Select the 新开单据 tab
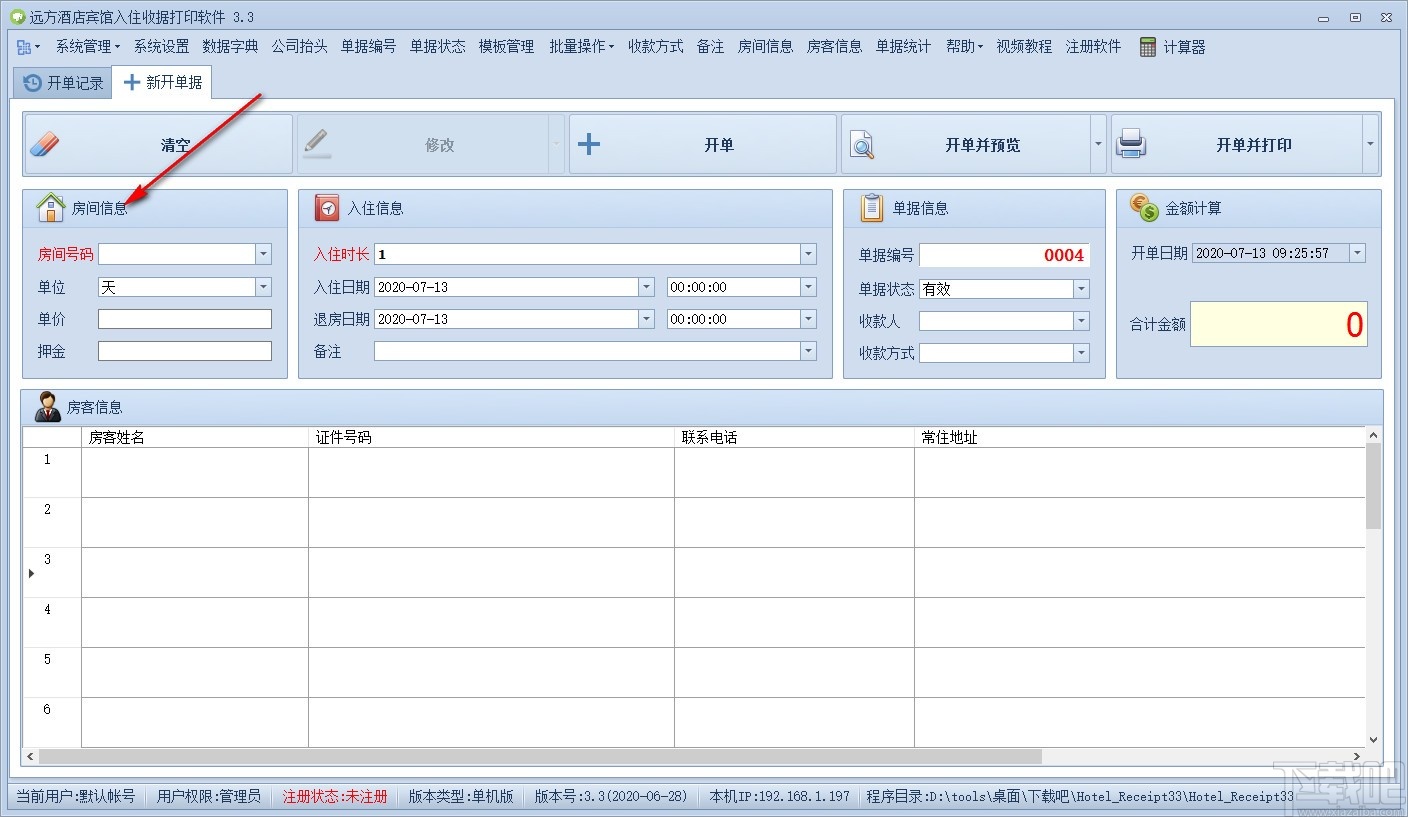 (162, 82)
